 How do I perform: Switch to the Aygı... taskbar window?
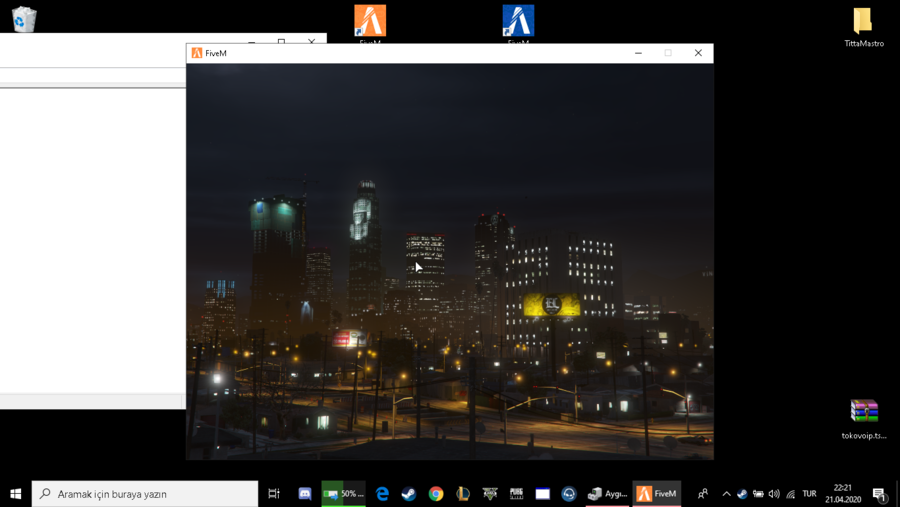pos(608,494)
